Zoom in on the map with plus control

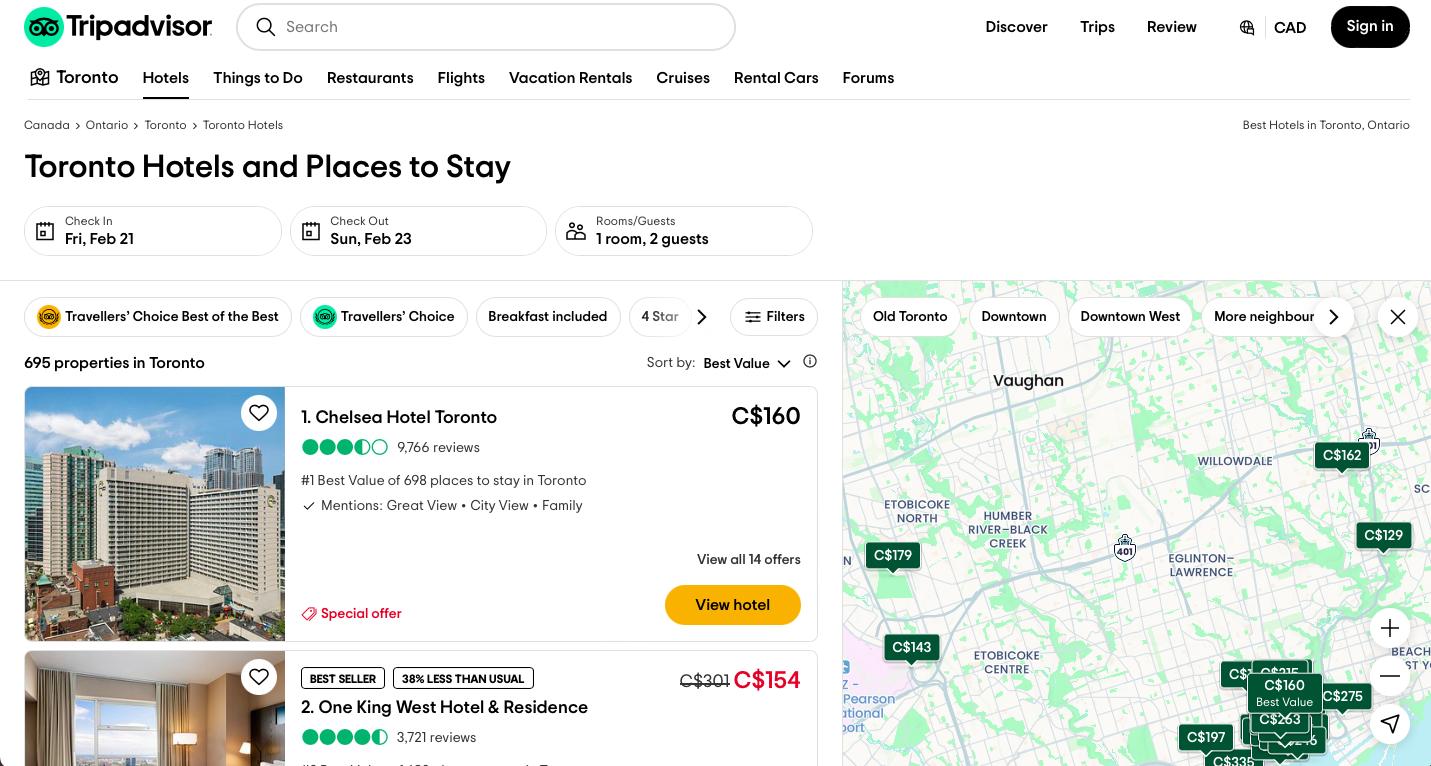coord(1390,628)
